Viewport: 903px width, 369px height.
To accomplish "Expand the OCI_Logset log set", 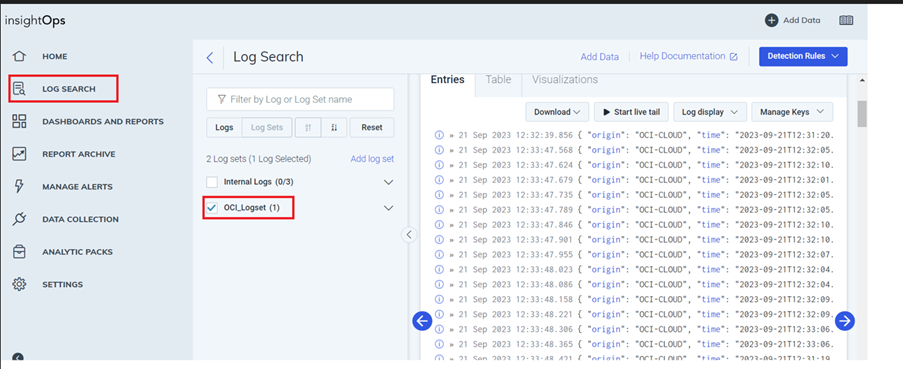I will tap(389, 208).
